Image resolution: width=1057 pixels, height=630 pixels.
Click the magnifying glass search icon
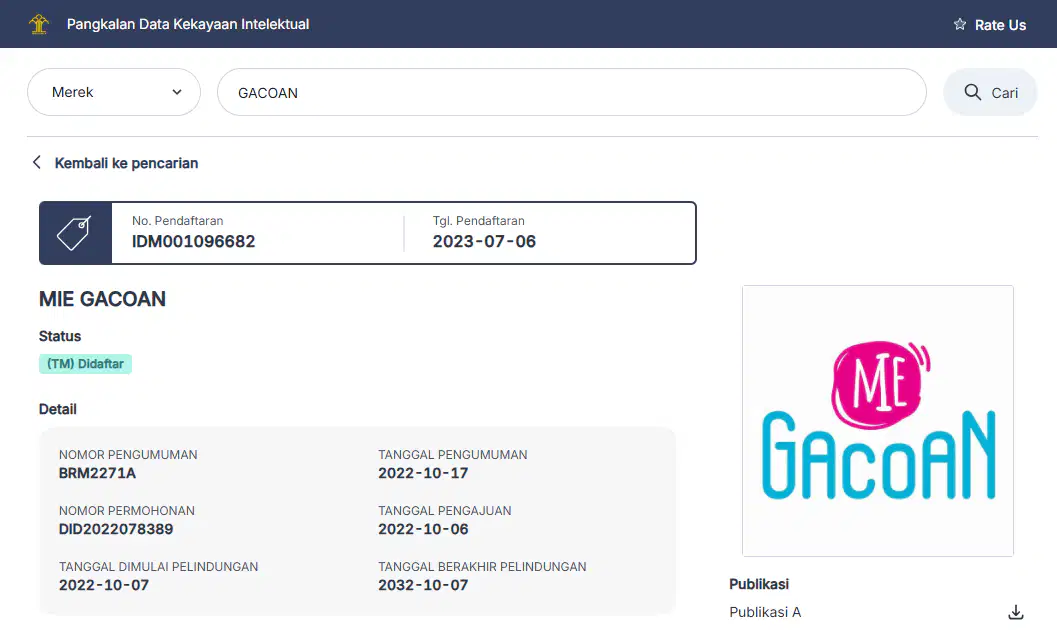click(972, 92)
